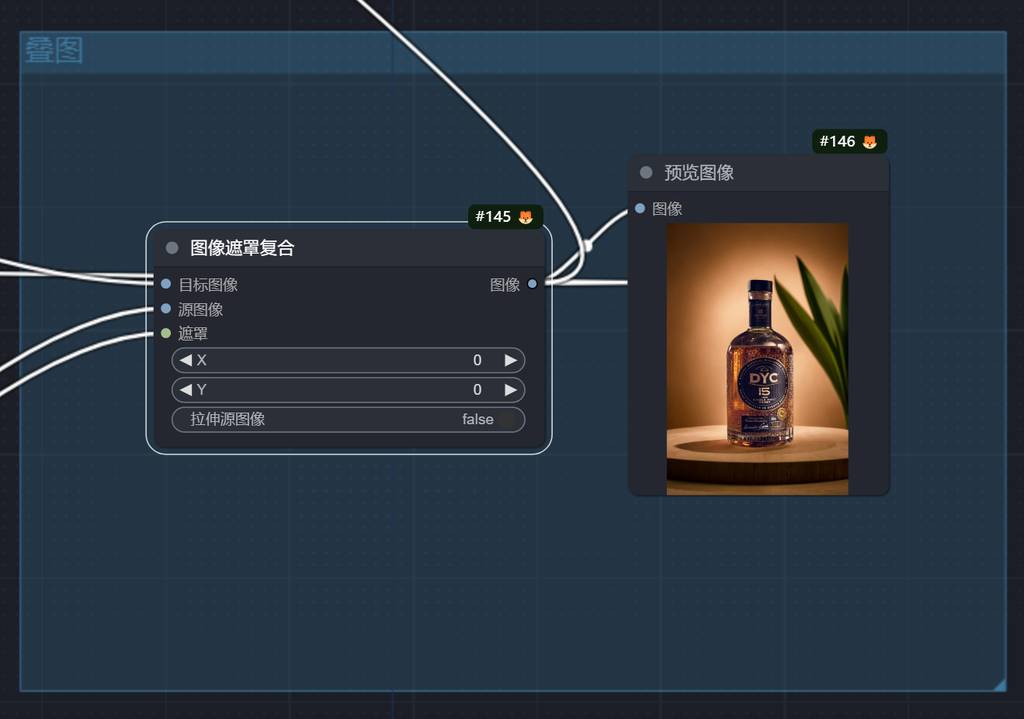
Task: Click the 源图像 input socket
Action: tap(166, 309)
